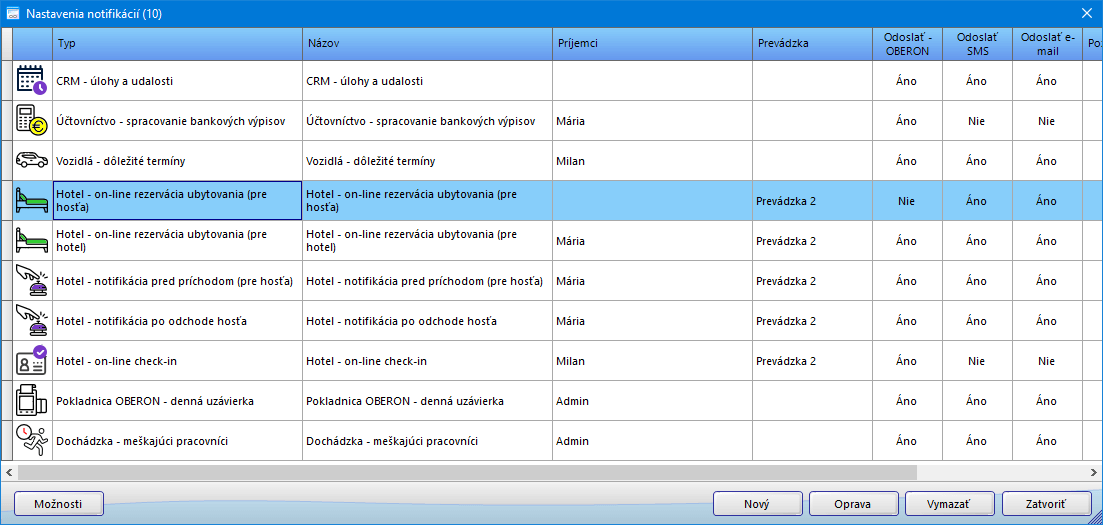This screenshot has height=525, width=1103.
Task: Click the Oprava button
Action: pos(853,503)
